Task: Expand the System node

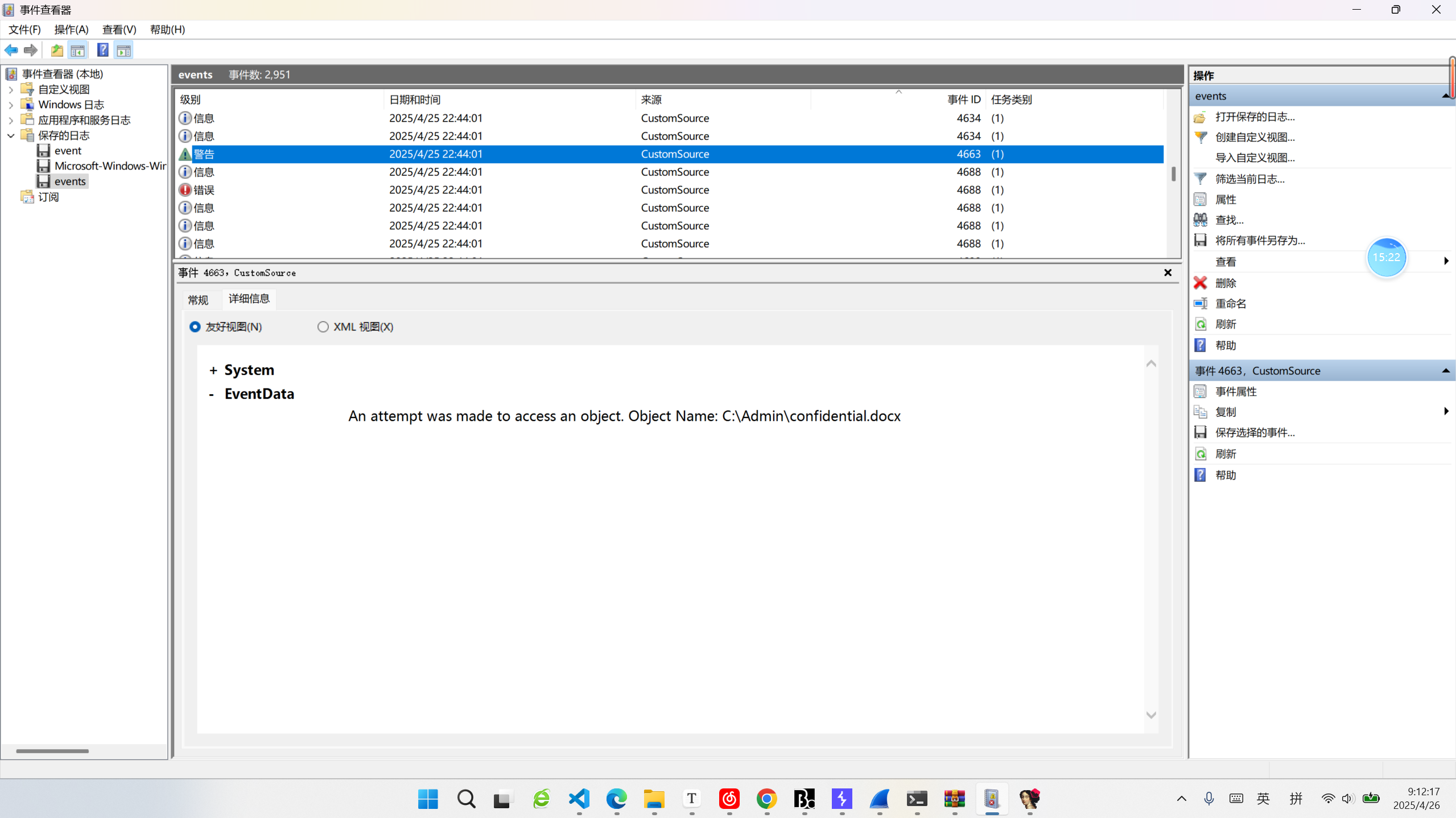Action: point(213,371)
